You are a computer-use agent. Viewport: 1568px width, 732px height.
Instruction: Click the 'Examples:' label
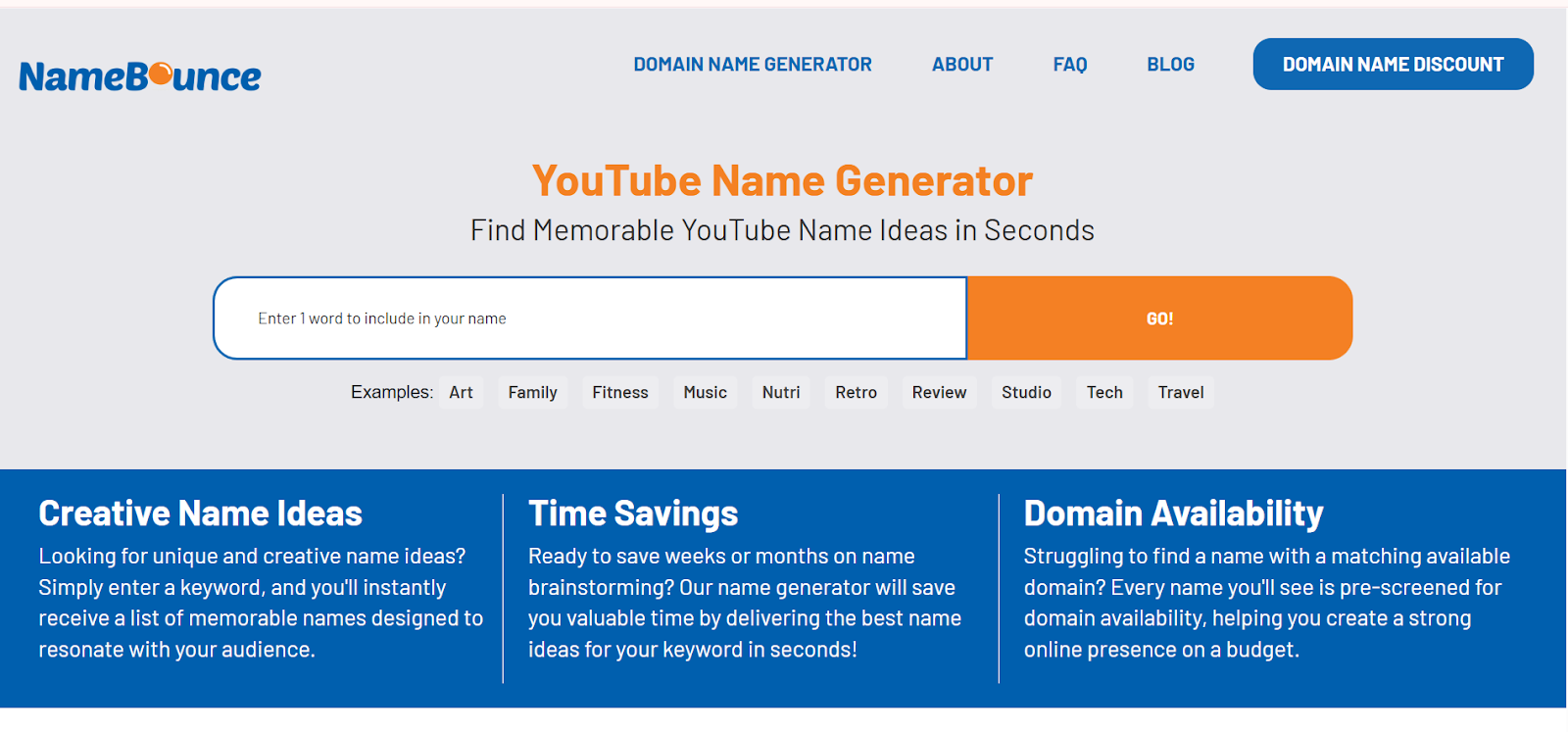tap(392, 392)
